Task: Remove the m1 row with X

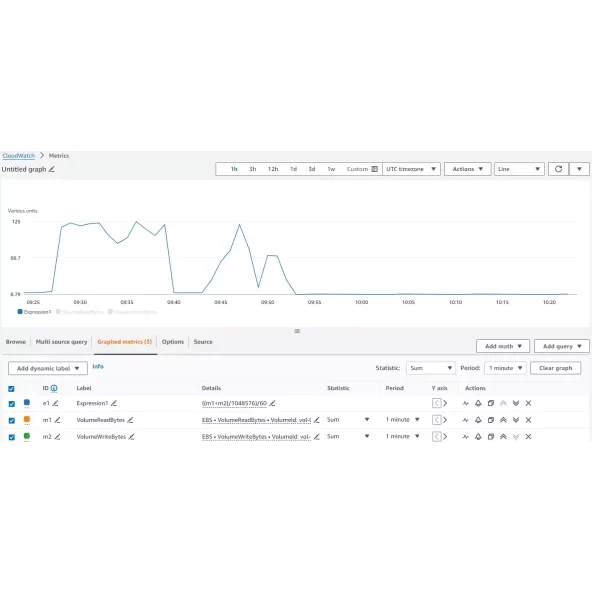Action: point(528,420)
